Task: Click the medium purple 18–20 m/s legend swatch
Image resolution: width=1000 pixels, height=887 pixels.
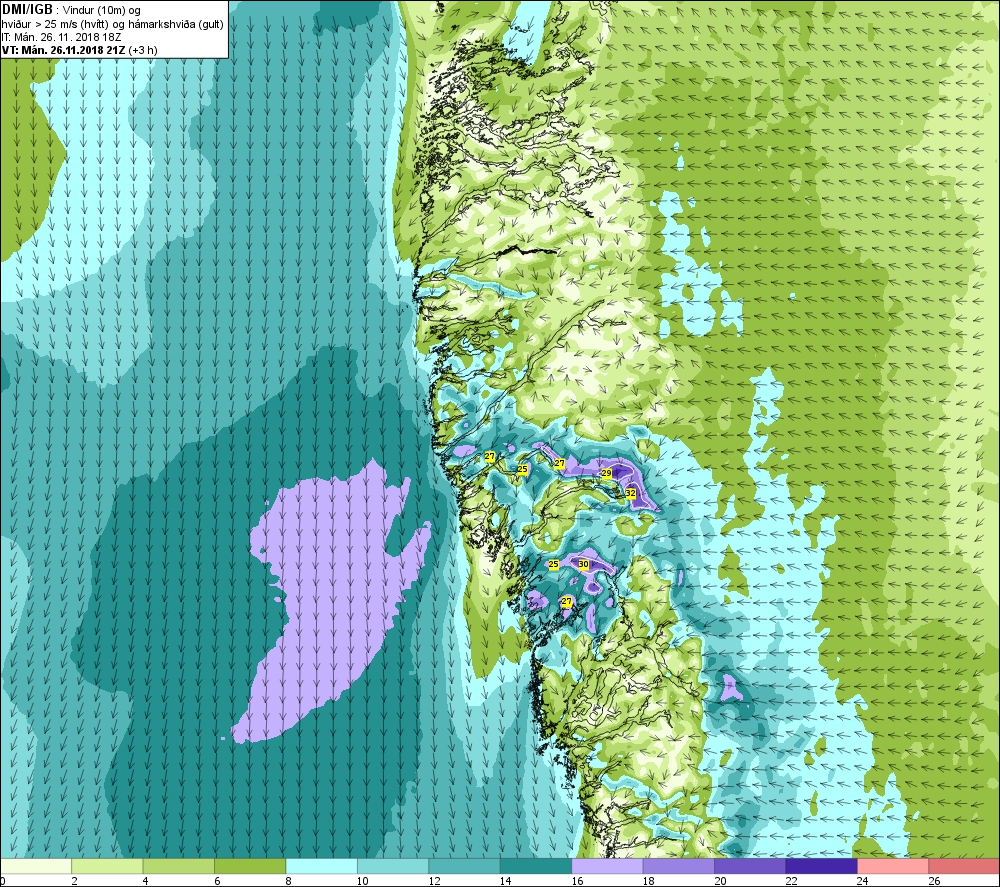Action: coord(679,866)
